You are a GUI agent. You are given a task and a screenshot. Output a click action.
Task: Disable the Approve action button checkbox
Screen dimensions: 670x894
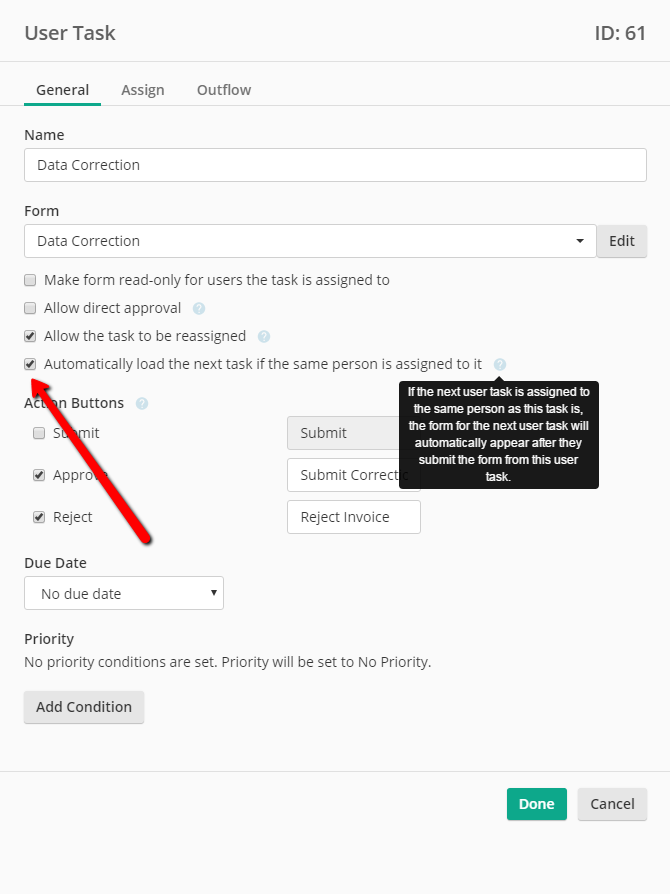tap(39, 475)
